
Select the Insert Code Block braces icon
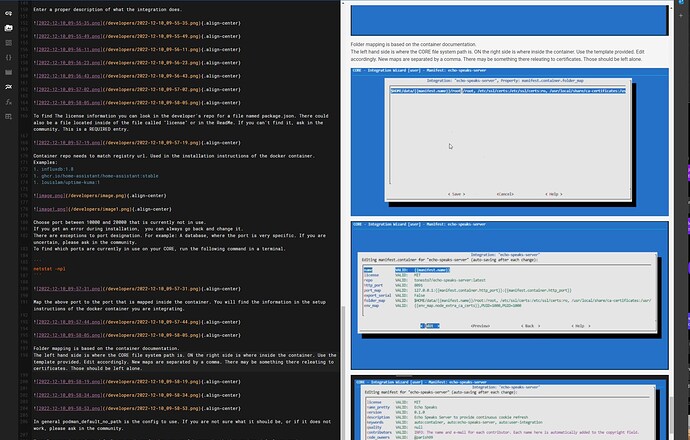(8, 58)
